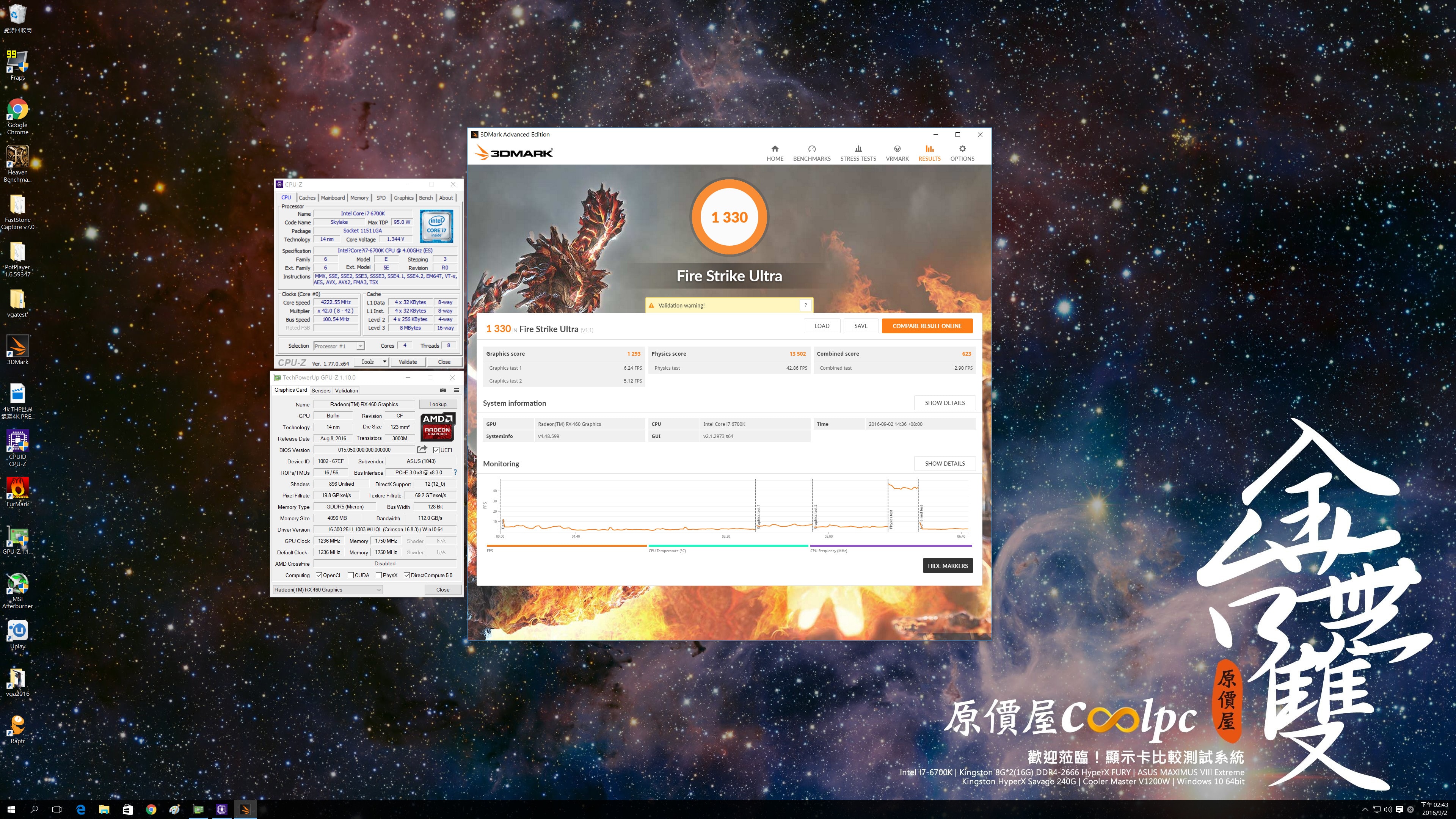Open Heaven Benchmark desktop icon
This screenshot has width=1456, height=819.
[x=17, y=164]
